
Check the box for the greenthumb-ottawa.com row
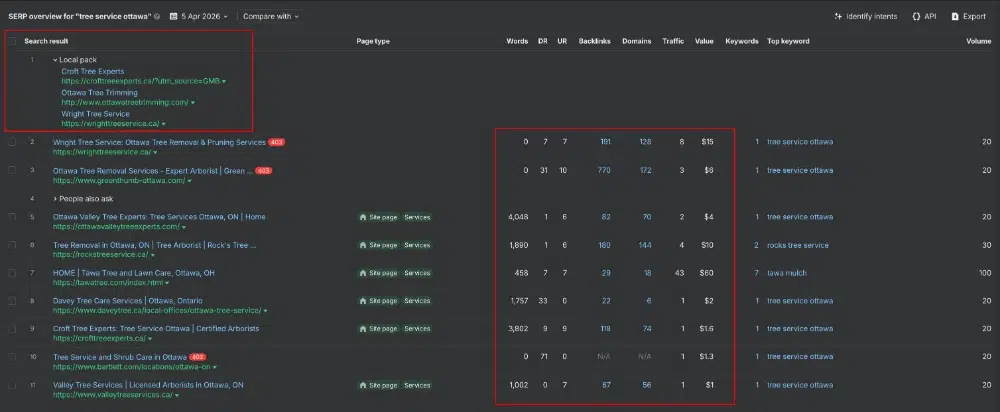pyautogui.click(x=12, y=171)
